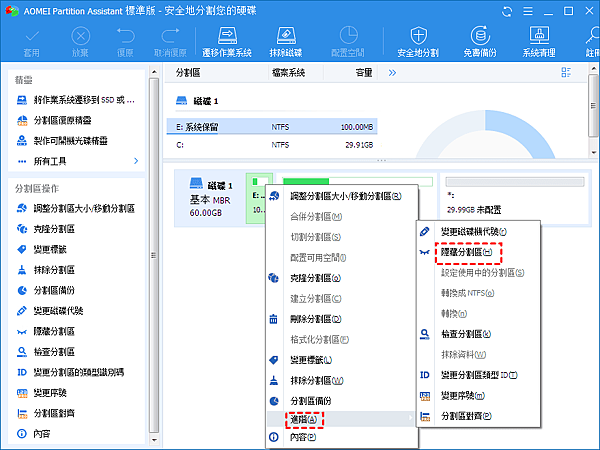Click 變更分割區的類型識別碼 in sidebar
600x450 pixels.
(70, 372)
